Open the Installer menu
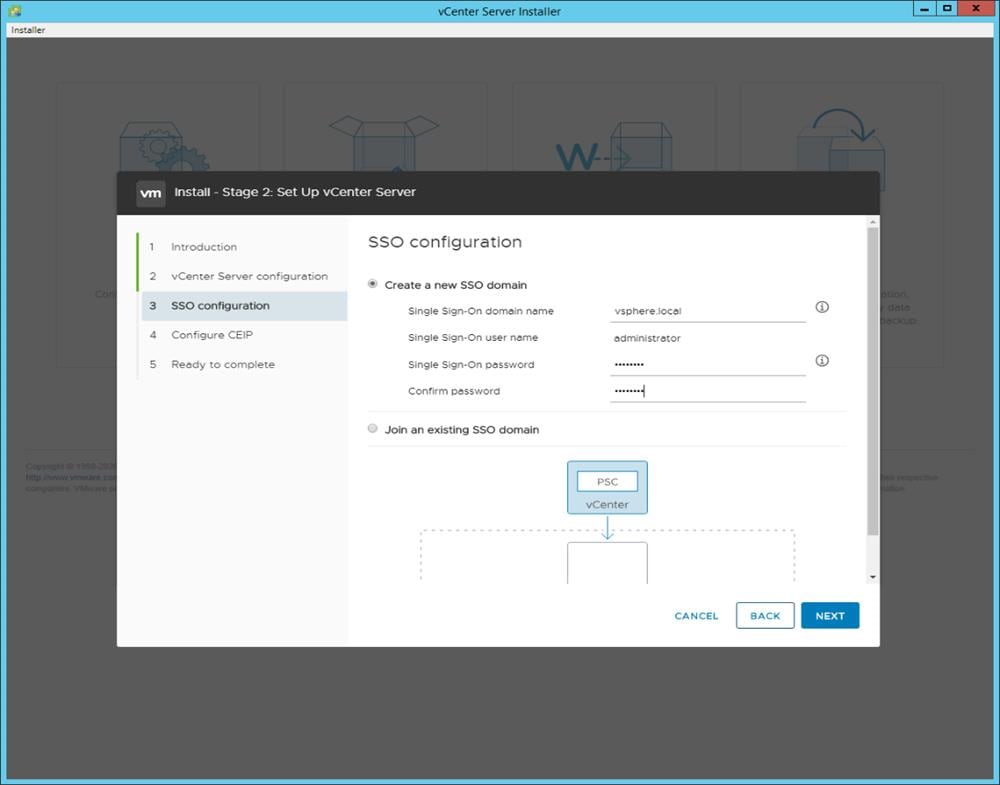Viewport: 1000px width, 785px height. [27, 30]
